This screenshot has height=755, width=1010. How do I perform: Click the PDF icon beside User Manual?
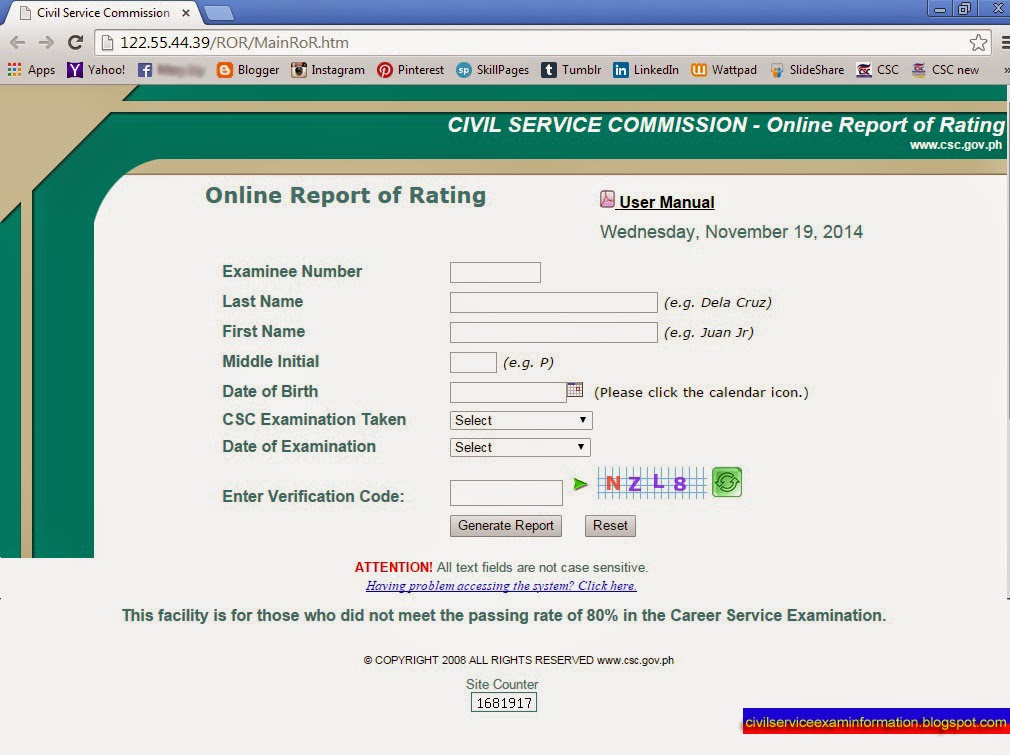[x=607, y=199]
